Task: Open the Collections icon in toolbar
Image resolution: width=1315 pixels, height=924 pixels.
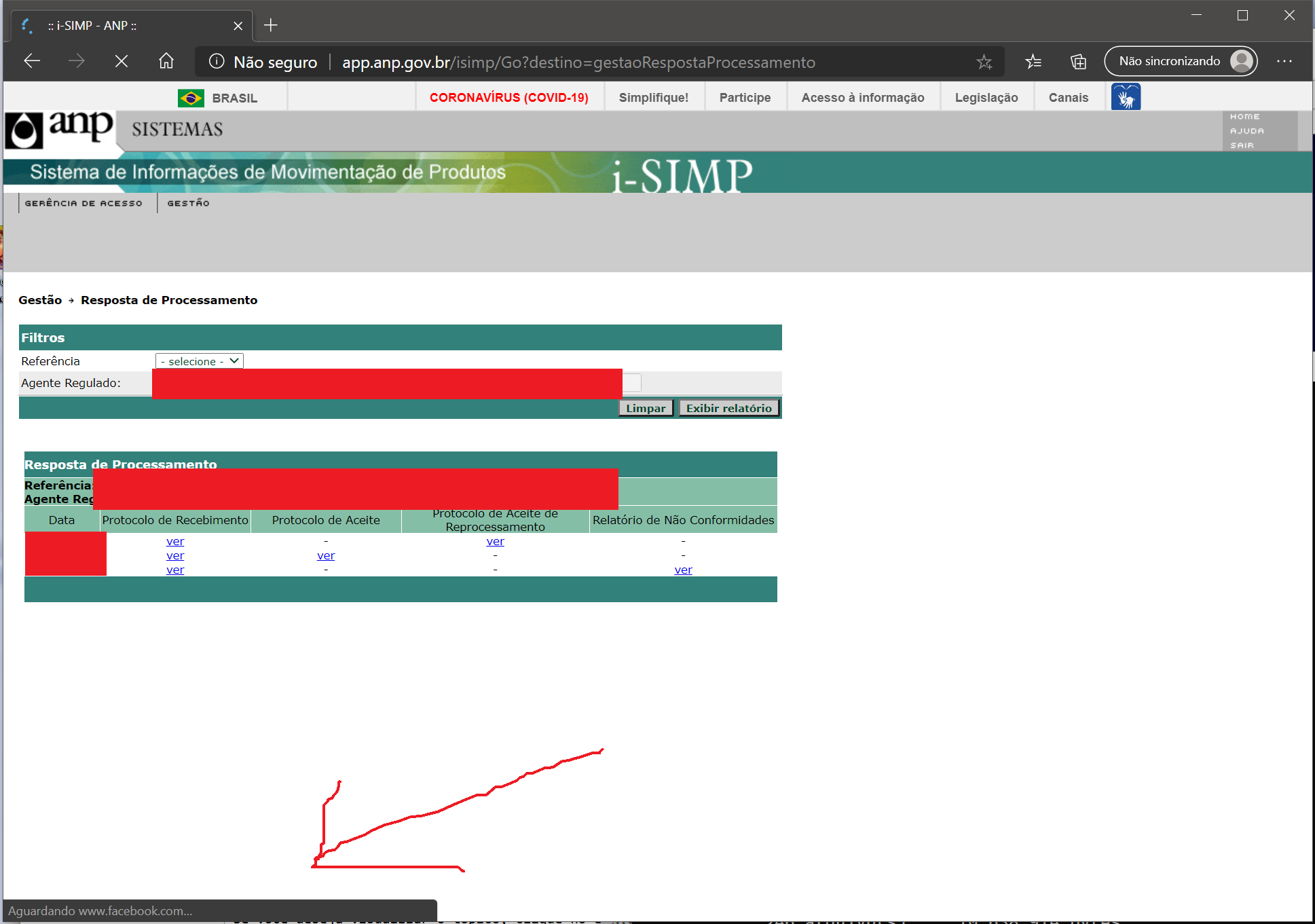Action: coord(1078,62)
